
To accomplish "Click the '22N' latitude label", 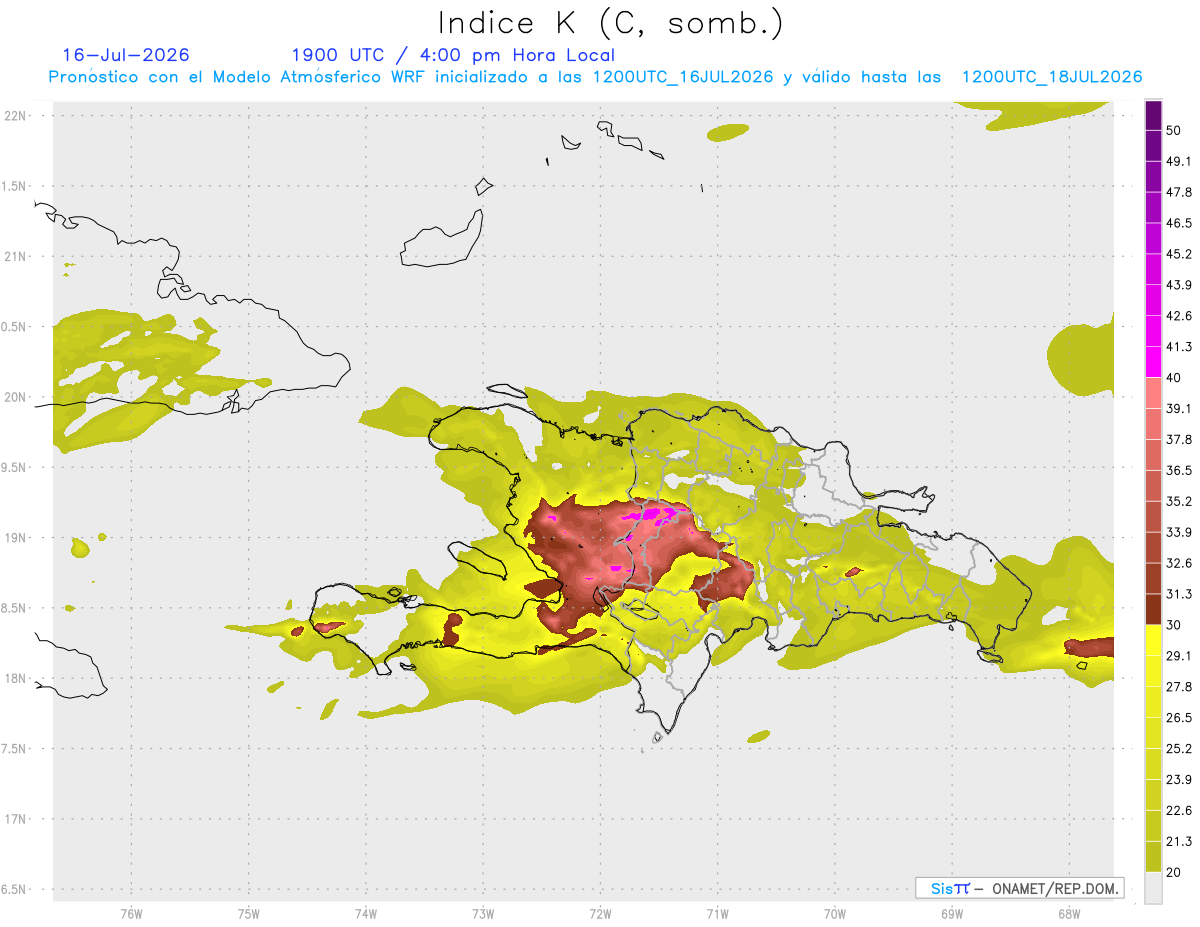I will tap(16, 115).
